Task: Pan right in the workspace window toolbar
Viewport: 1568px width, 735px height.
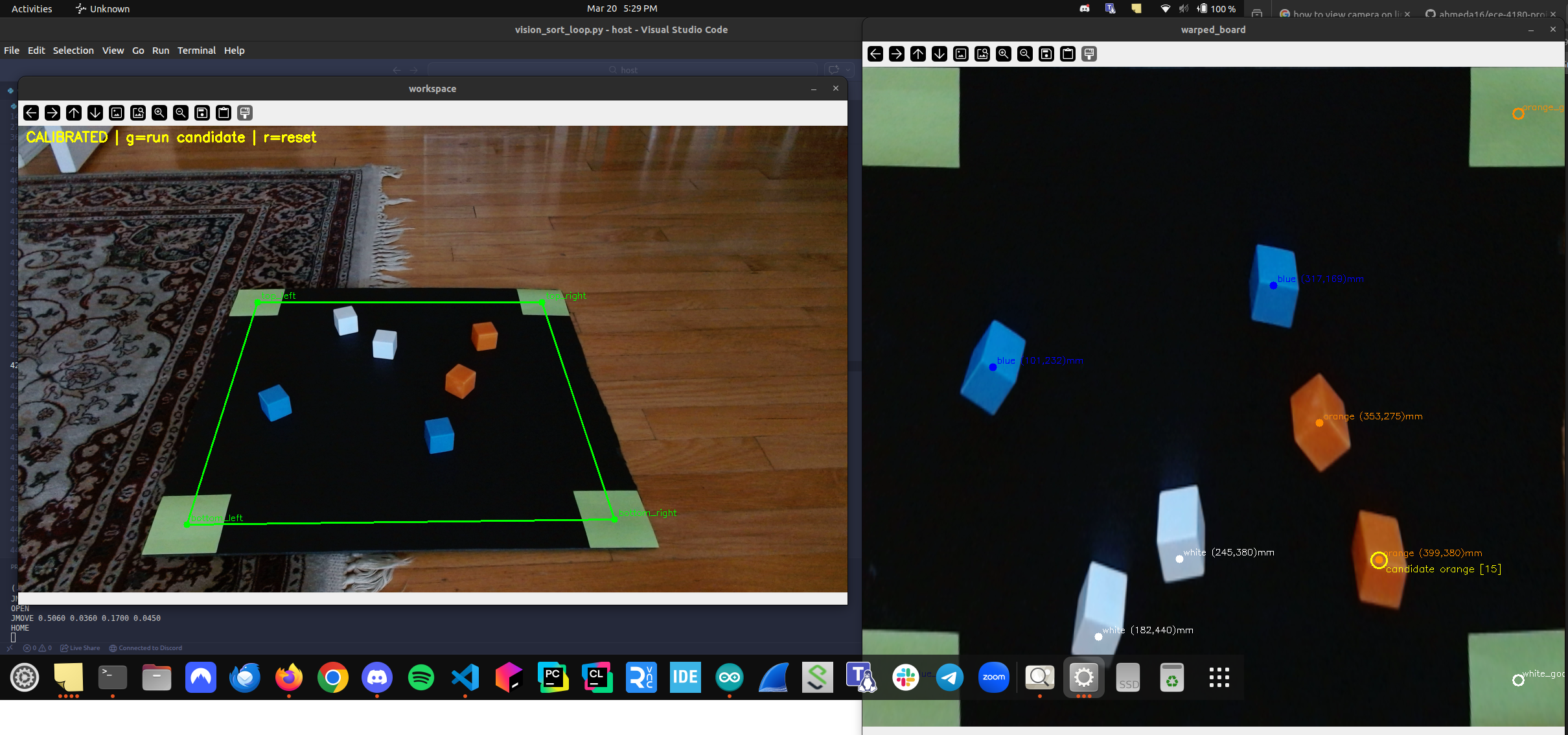Action: [52, 113]
